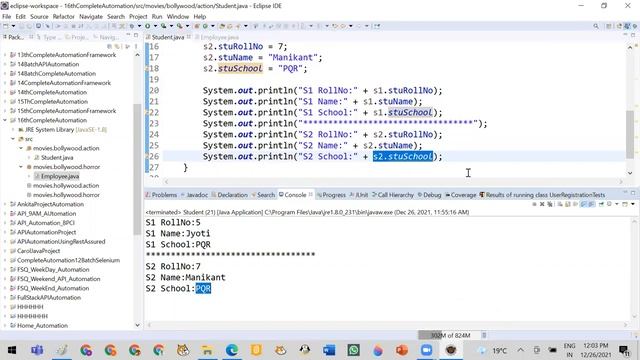640x360 pixels.
Task: Click the Terminate icon in Console toolbar
Action: [534, 204]
